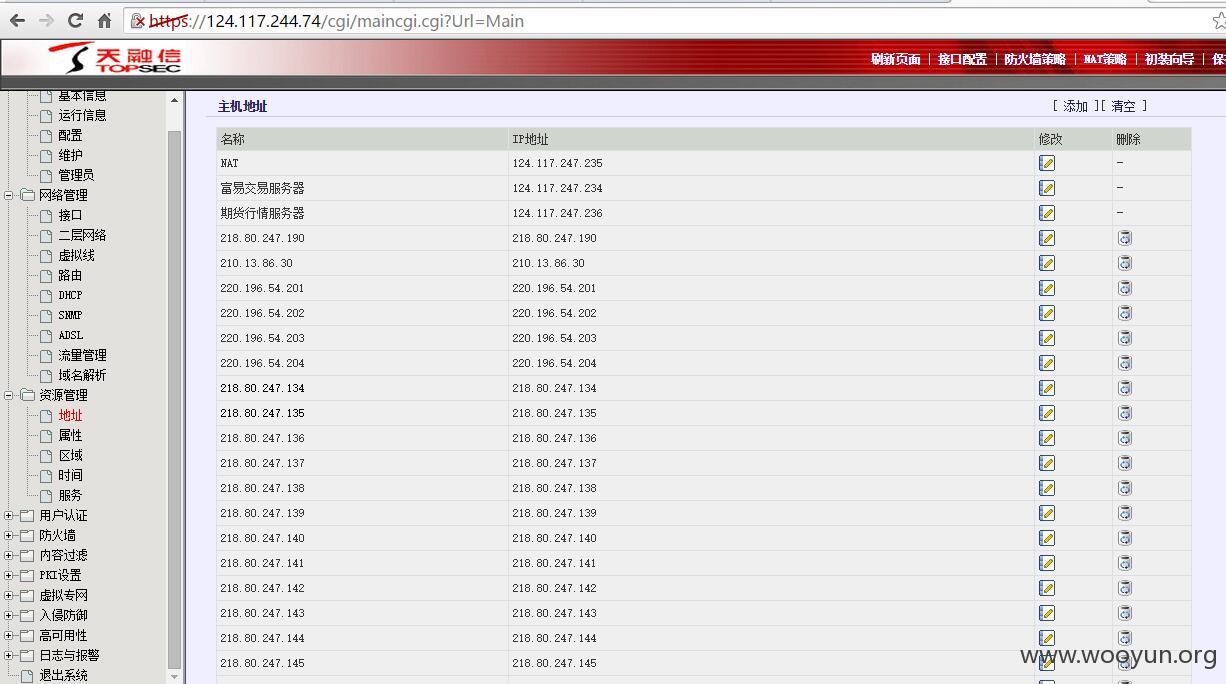Click the sidebar scrollbar up arrow
The width and height of the screenshot is (1226, 684).
coord(174,101)
